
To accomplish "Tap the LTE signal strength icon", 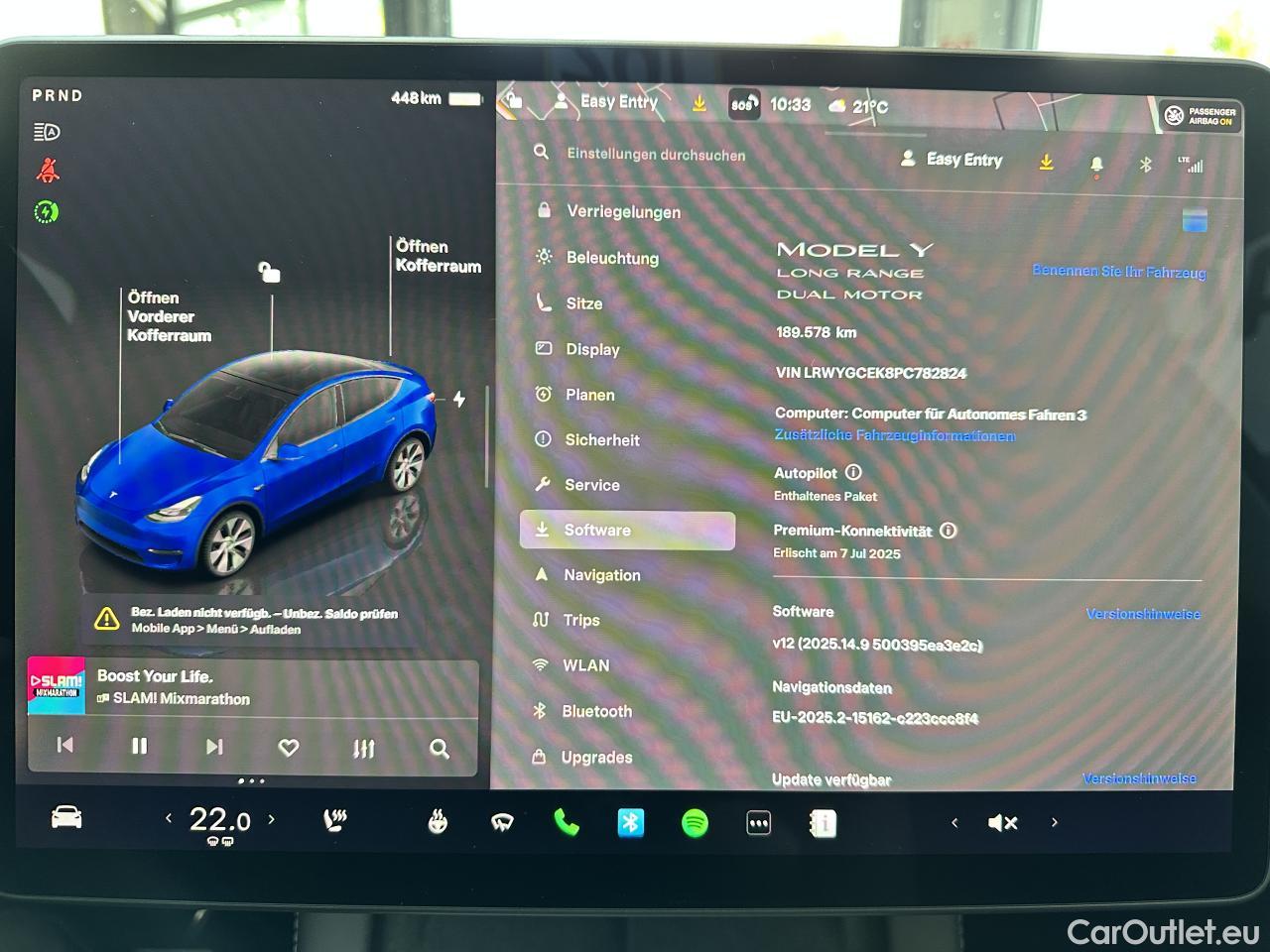I will click(x=1192, y=165).
